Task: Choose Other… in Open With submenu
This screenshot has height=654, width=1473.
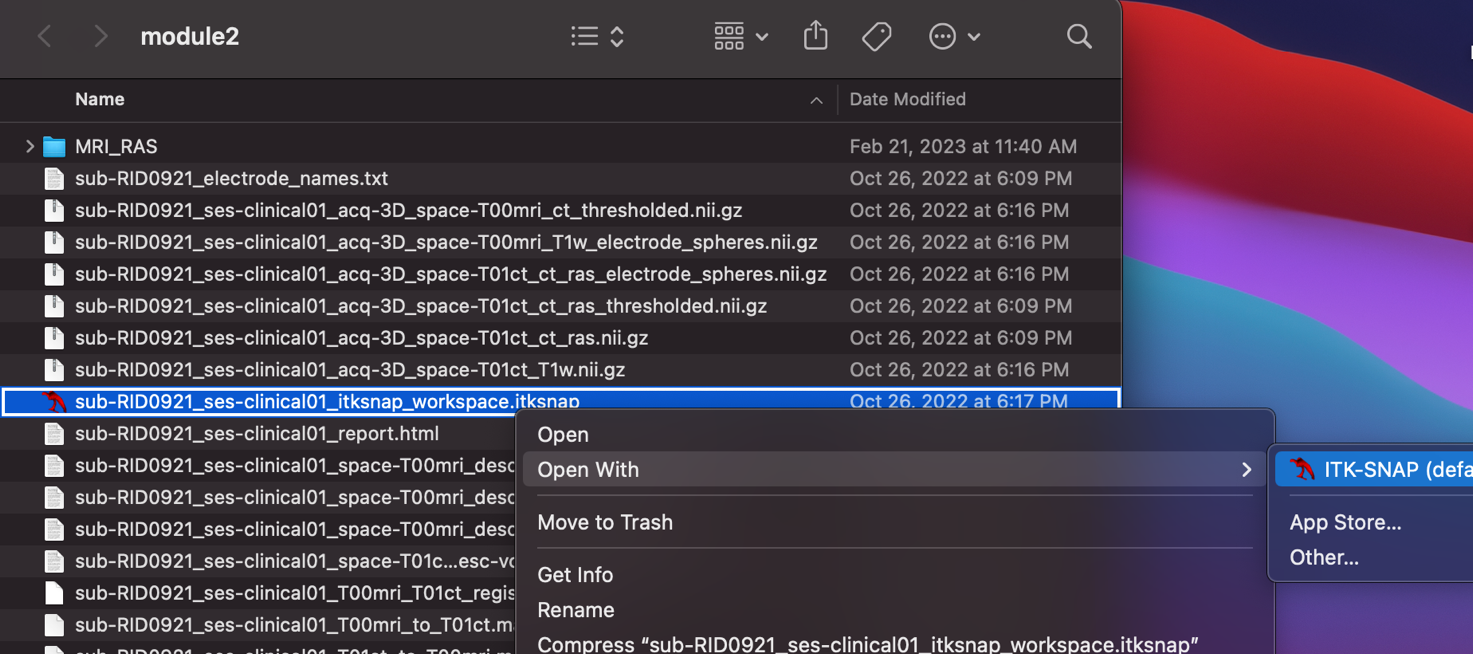Action: pos(1324,557)
